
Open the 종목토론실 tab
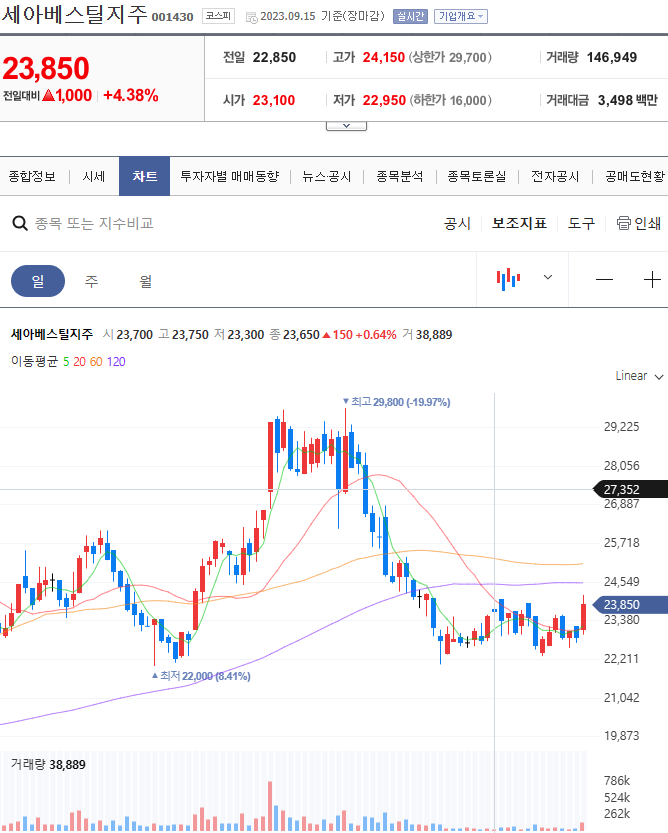477,176
